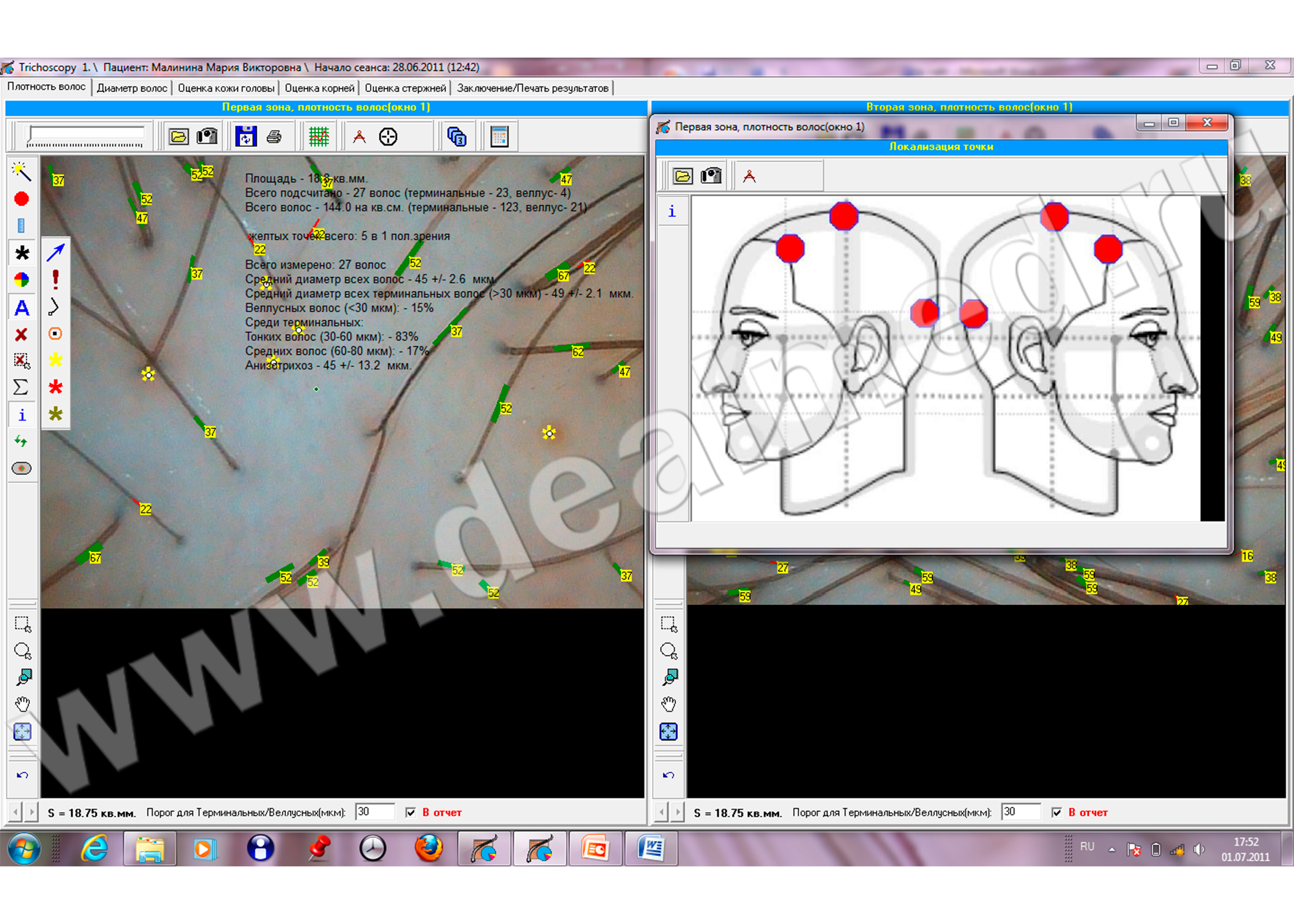Switch to 'Диаметр волос' tab
The image size is (1294, 924).
132,88
